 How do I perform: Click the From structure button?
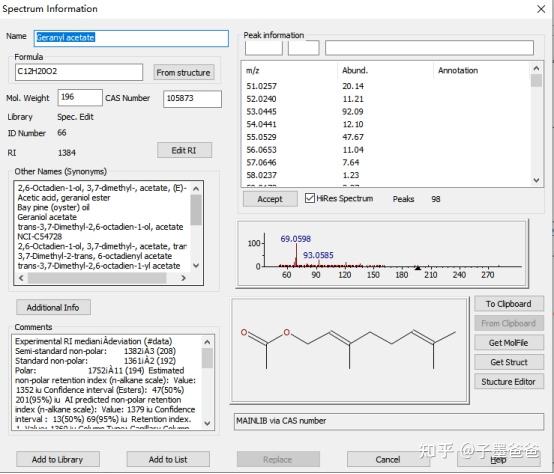click(183, 72)
